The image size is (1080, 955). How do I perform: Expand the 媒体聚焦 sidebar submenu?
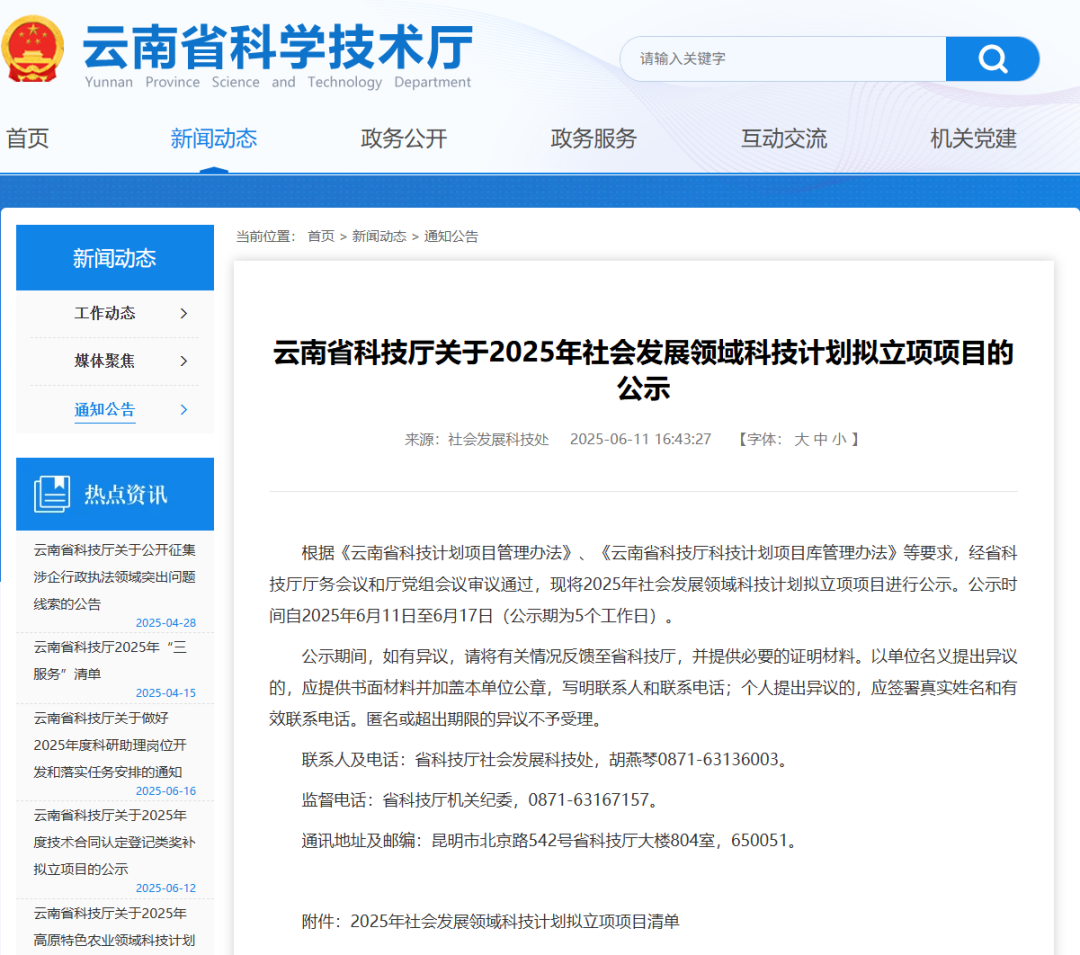pyautogui.click(x=104, y=361)
